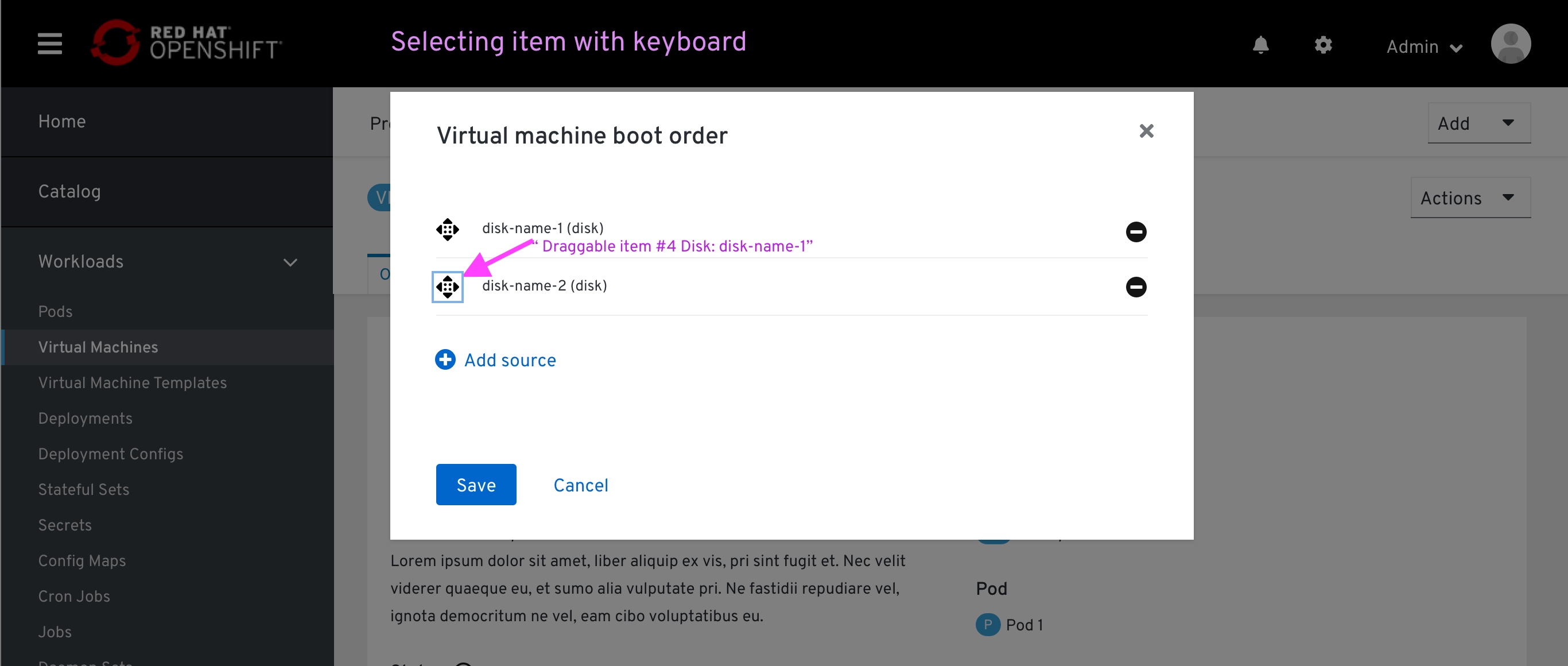This screenshot has width=1568, height=666.
Task: Click the user profile avatar icon
Action: coord(1510,46)
